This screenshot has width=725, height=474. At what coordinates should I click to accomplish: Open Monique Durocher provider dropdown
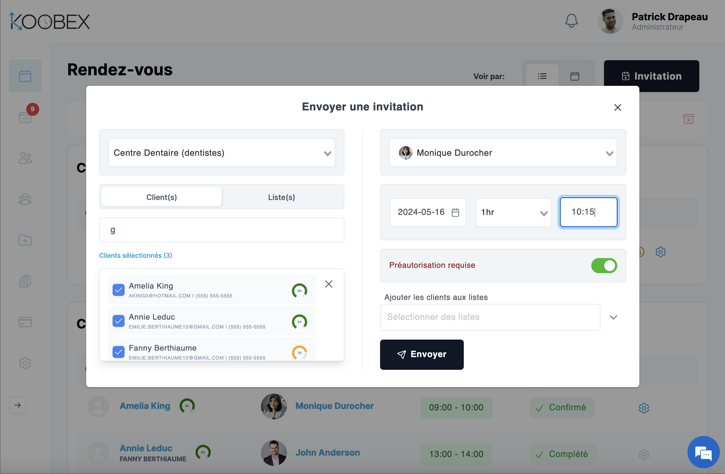[x=503, y=153]
